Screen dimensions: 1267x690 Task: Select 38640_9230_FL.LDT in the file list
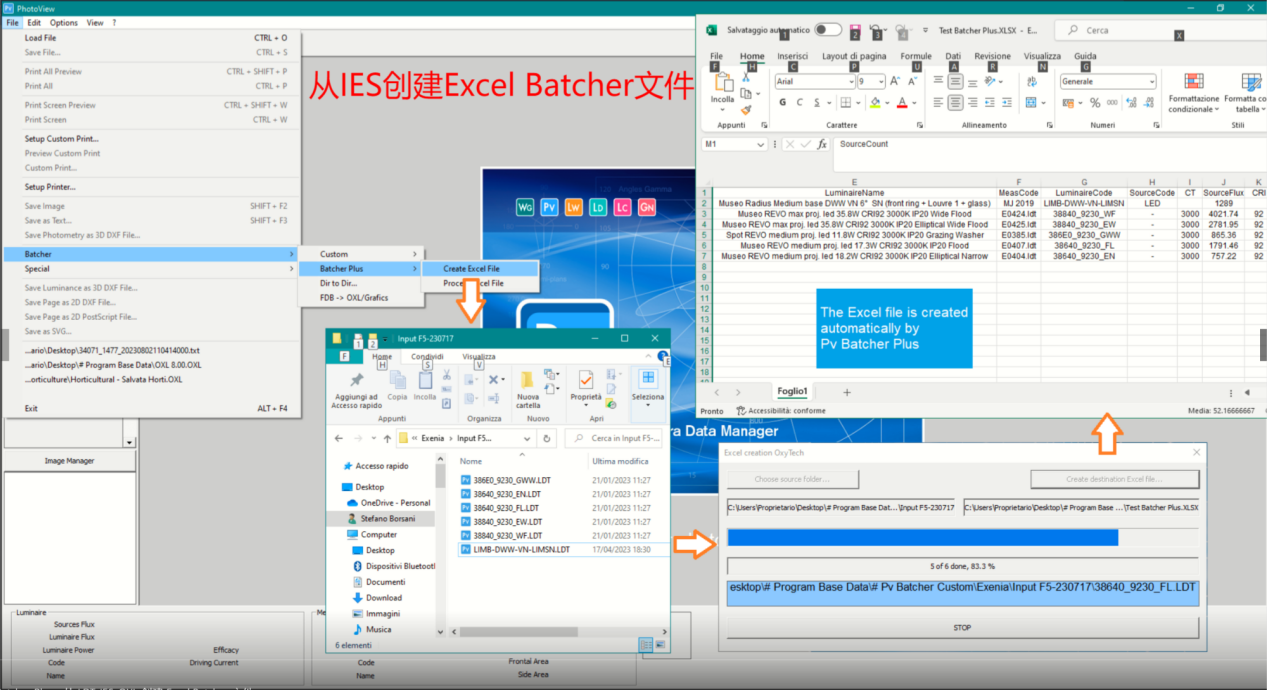(x=506, y=508)
